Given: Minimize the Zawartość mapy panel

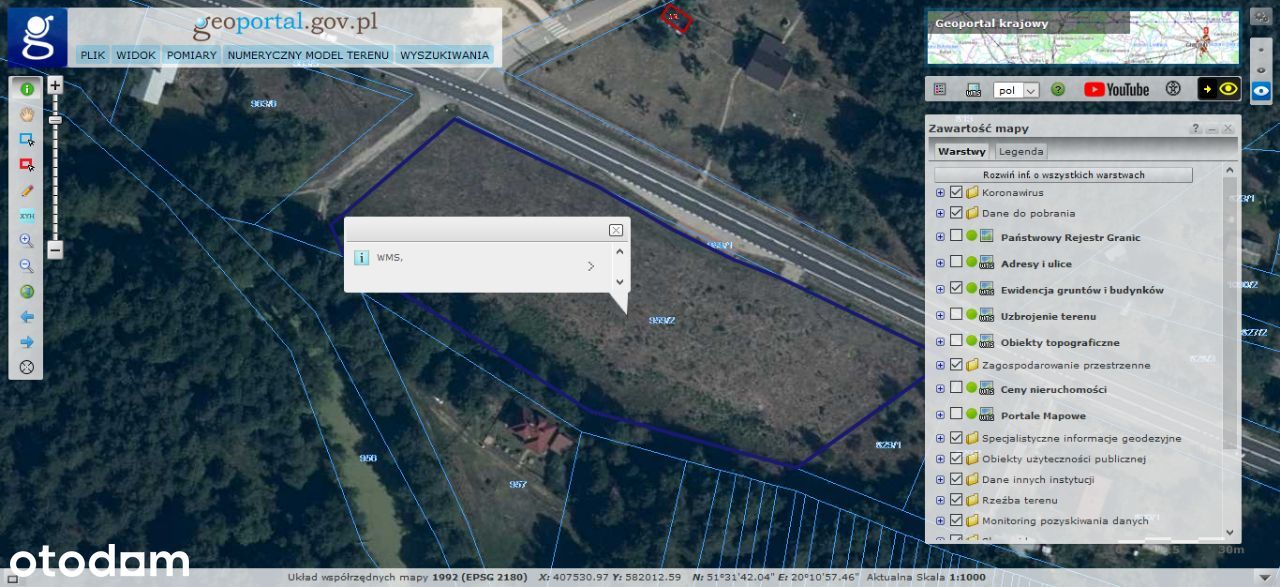Looking at the screenshot, I should click(x=1212, y=129).
